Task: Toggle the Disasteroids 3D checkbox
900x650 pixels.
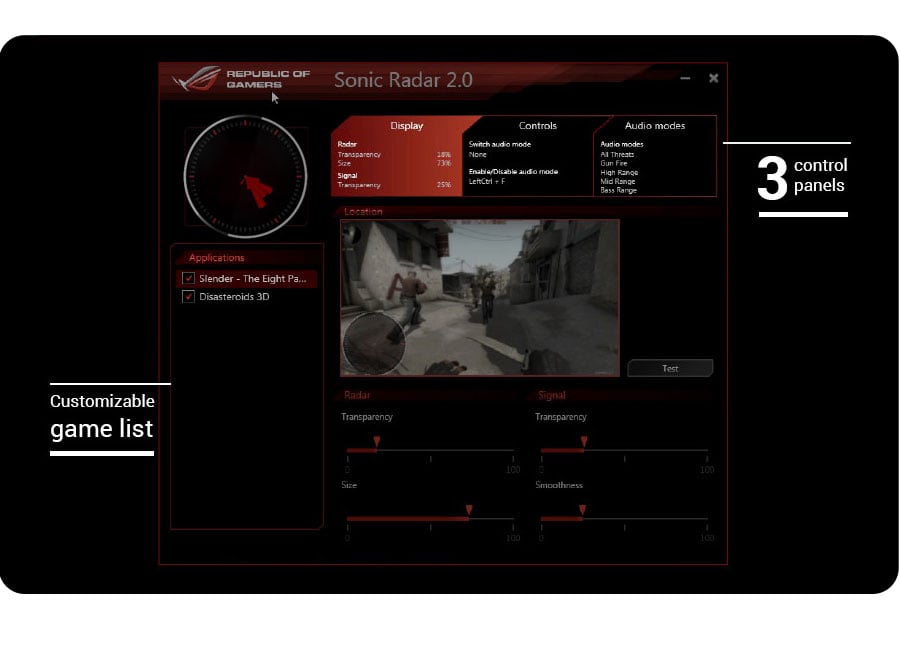Action: coord(188,297)
